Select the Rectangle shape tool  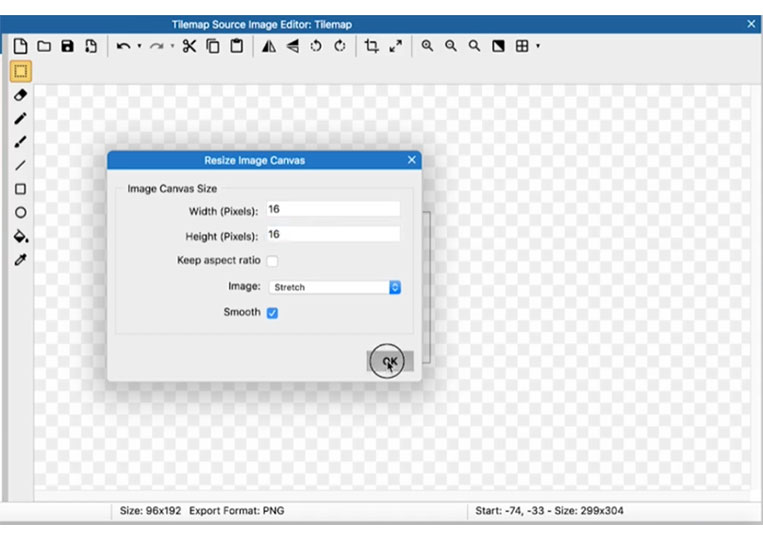(x=20, y=189)
